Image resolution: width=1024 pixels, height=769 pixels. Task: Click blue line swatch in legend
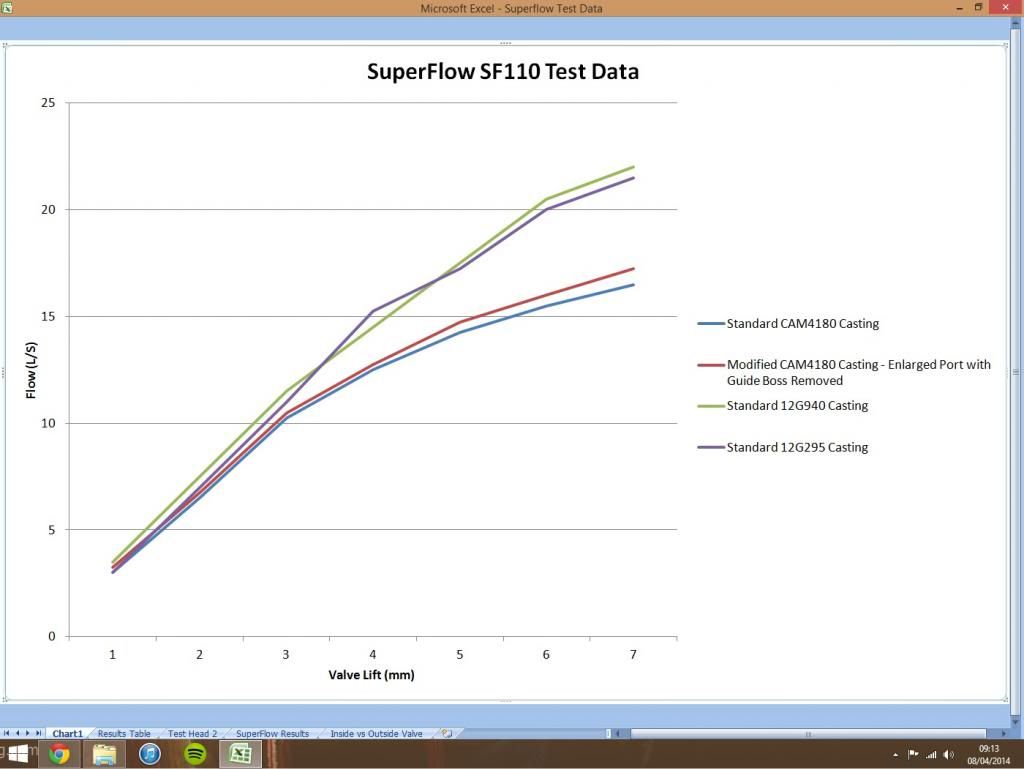pyautogui.click(x=711, y=324)
